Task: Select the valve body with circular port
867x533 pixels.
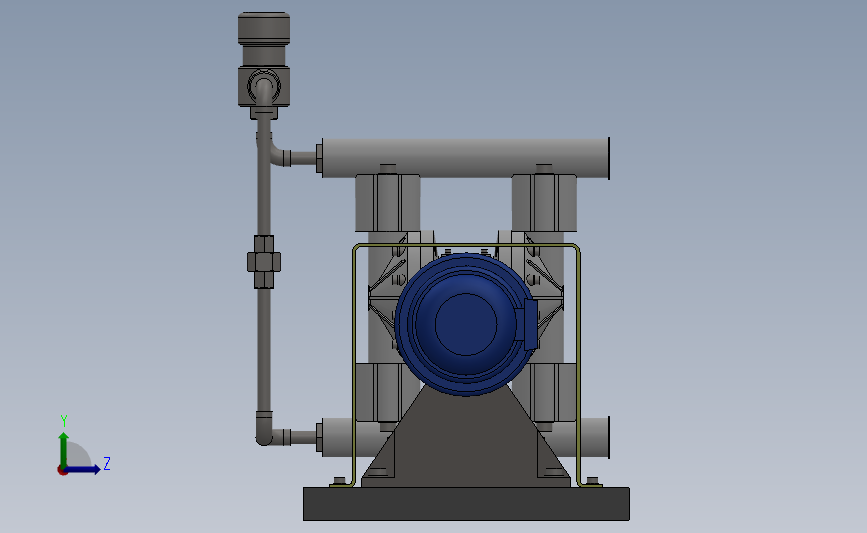Action: pyautogui.click(x=264, y=86)
